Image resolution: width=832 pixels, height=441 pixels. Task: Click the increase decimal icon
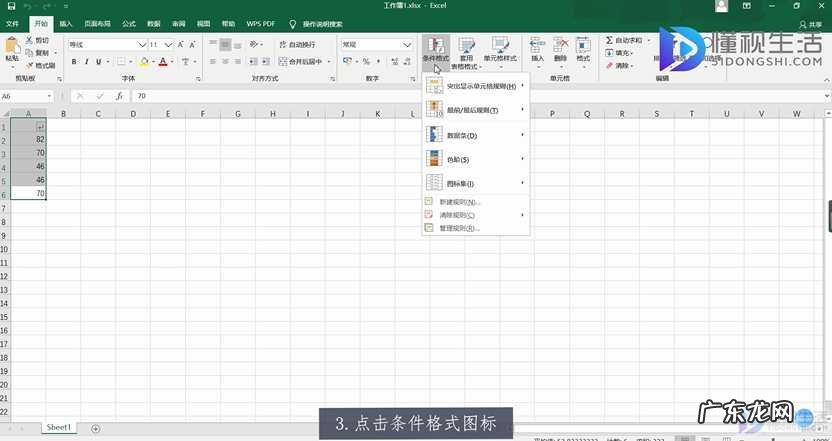point(394,62)
